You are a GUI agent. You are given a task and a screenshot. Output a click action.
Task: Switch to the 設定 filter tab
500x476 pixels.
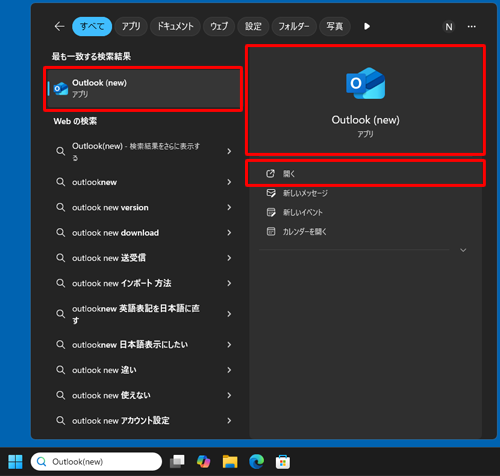pos(253,26)
